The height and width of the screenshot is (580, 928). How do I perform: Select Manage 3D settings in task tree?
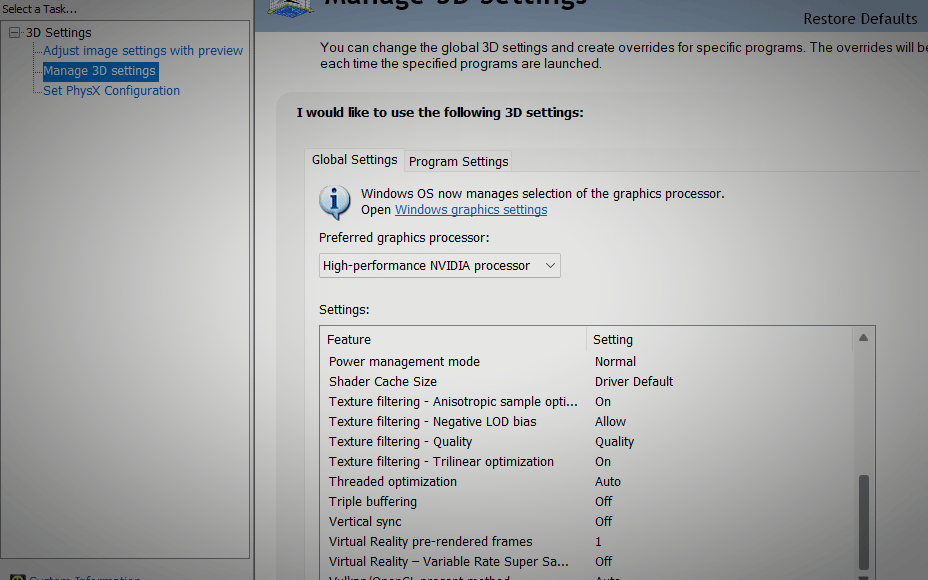click(100, 71)
